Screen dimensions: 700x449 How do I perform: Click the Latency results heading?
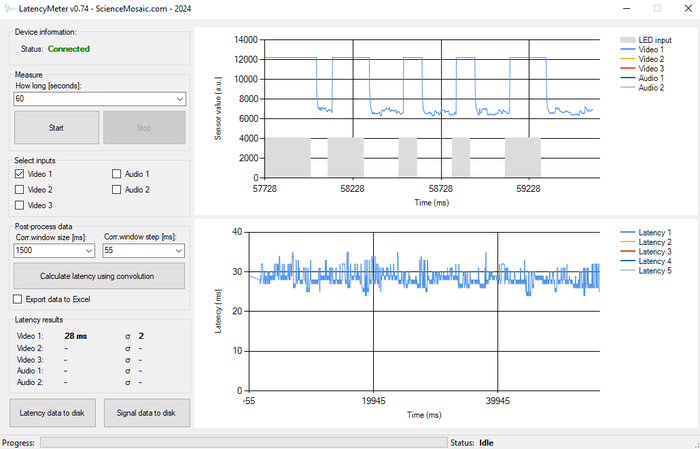[x=39, y=320]
